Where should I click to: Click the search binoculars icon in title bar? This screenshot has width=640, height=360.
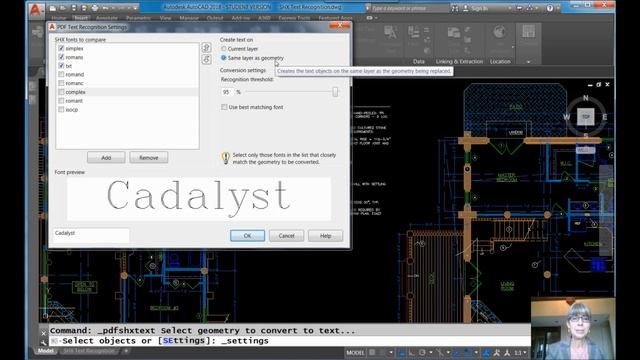point(455,8)
